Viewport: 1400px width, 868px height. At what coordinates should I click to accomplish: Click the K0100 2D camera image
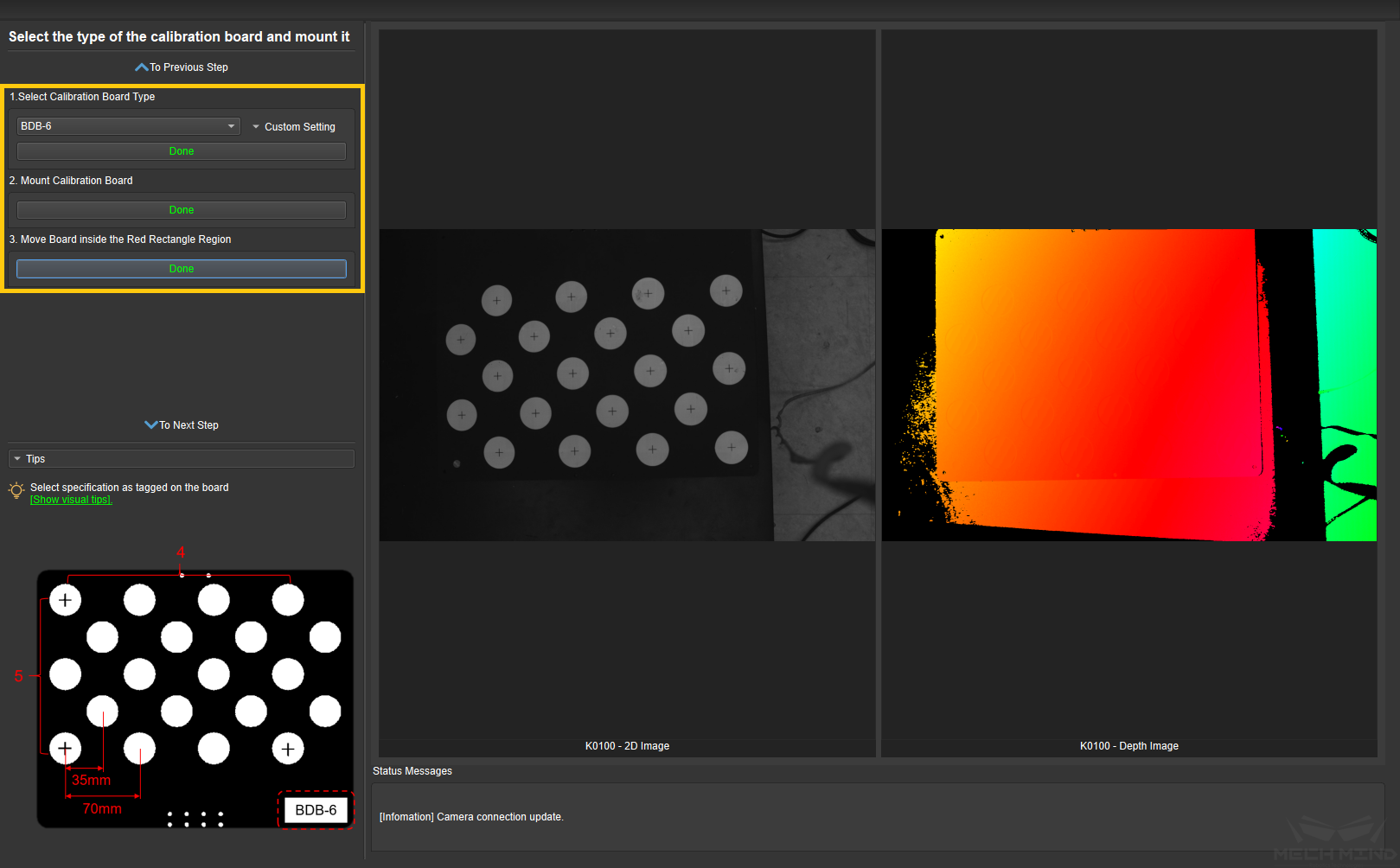pos(627,385)
